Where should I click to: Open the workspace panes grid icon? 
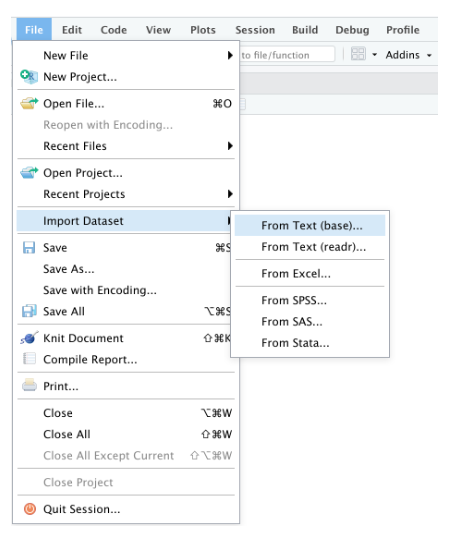click(358, 54)
